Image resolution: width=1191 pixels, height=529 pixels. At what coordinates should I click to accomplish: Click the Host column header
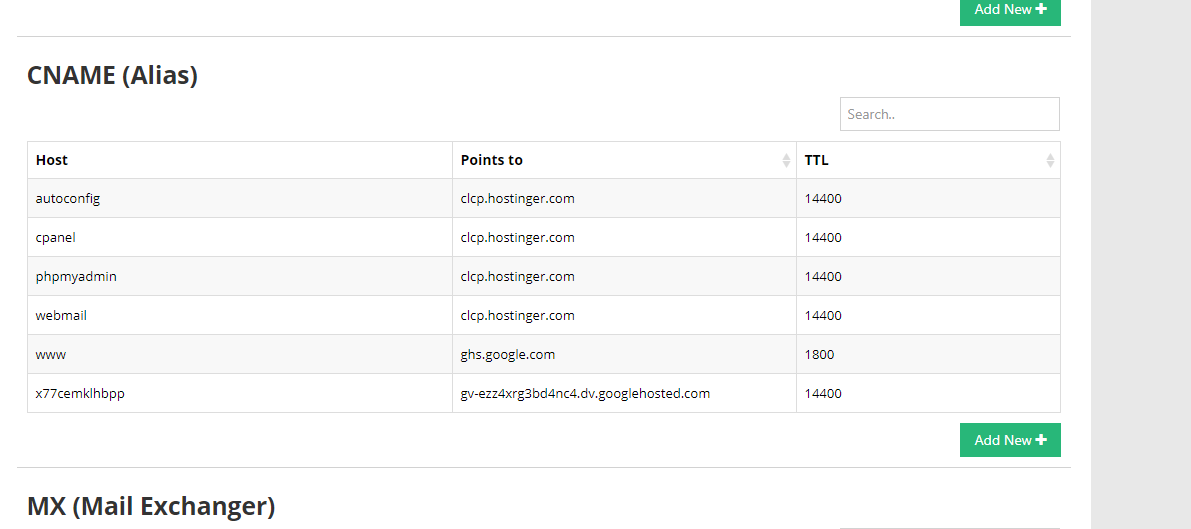click(x=52, y=160)
